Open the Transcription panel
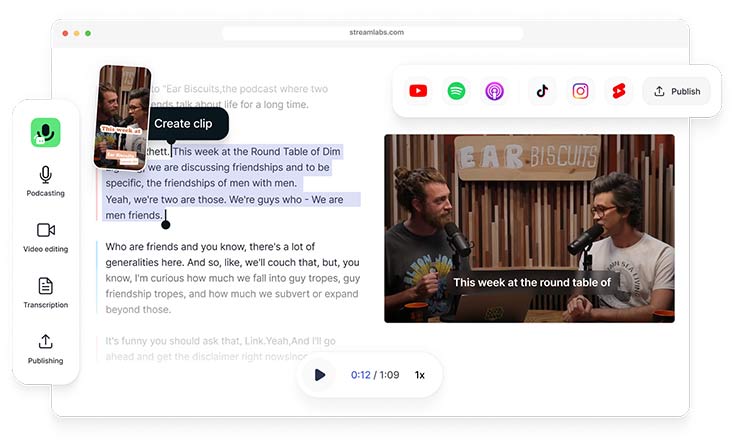 point(46,293)
